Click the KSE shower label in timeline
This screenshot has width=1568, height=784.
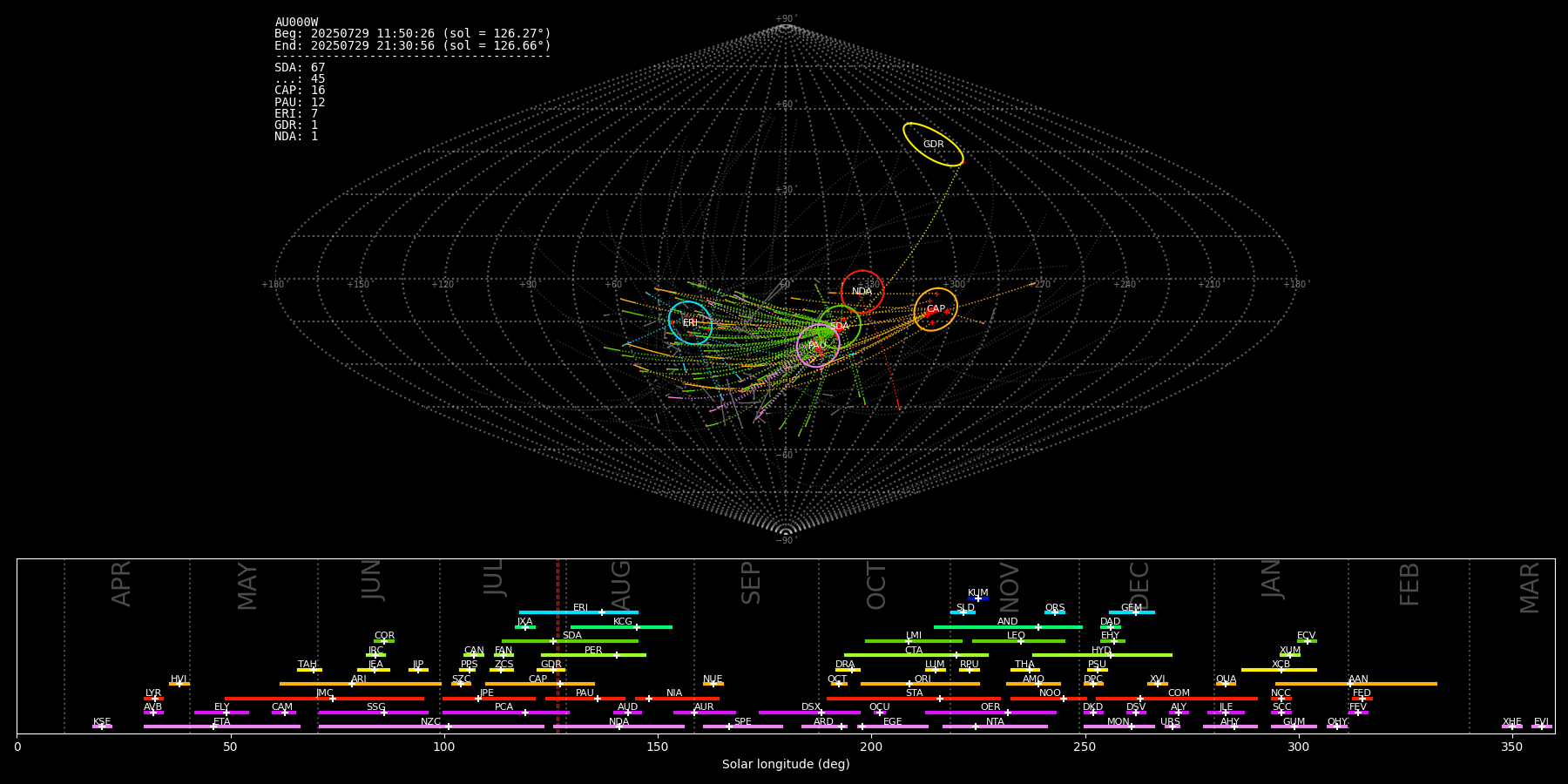point(102,722)
